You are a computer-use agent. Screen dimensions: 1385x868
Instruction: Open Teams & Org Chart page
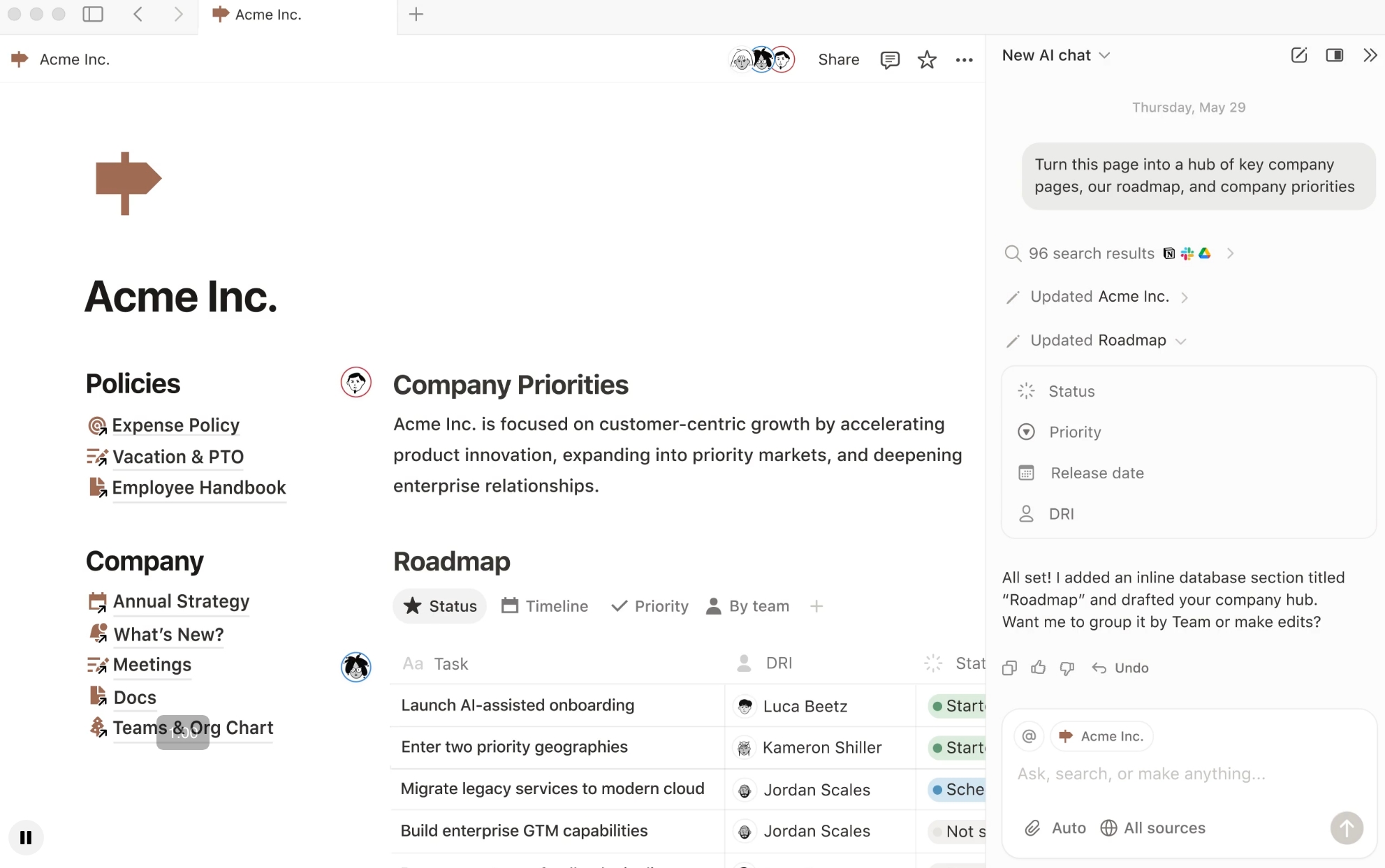tap(181, 728)
